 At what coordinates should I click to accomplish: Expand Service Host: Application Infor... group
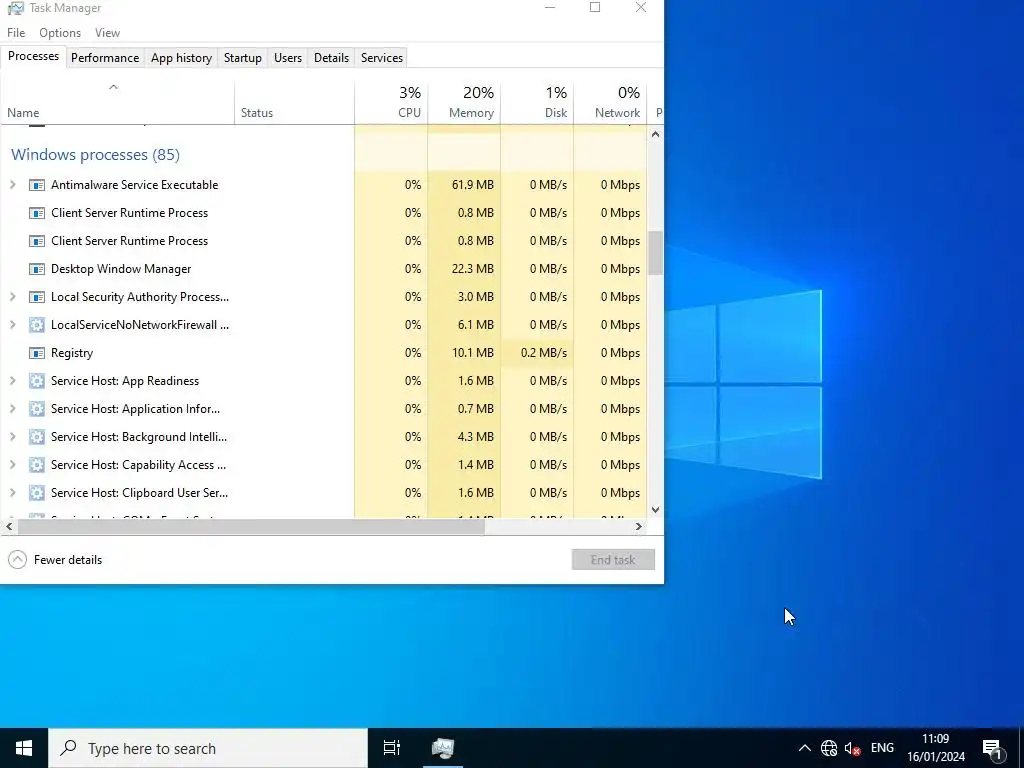[x=12, y=409]
